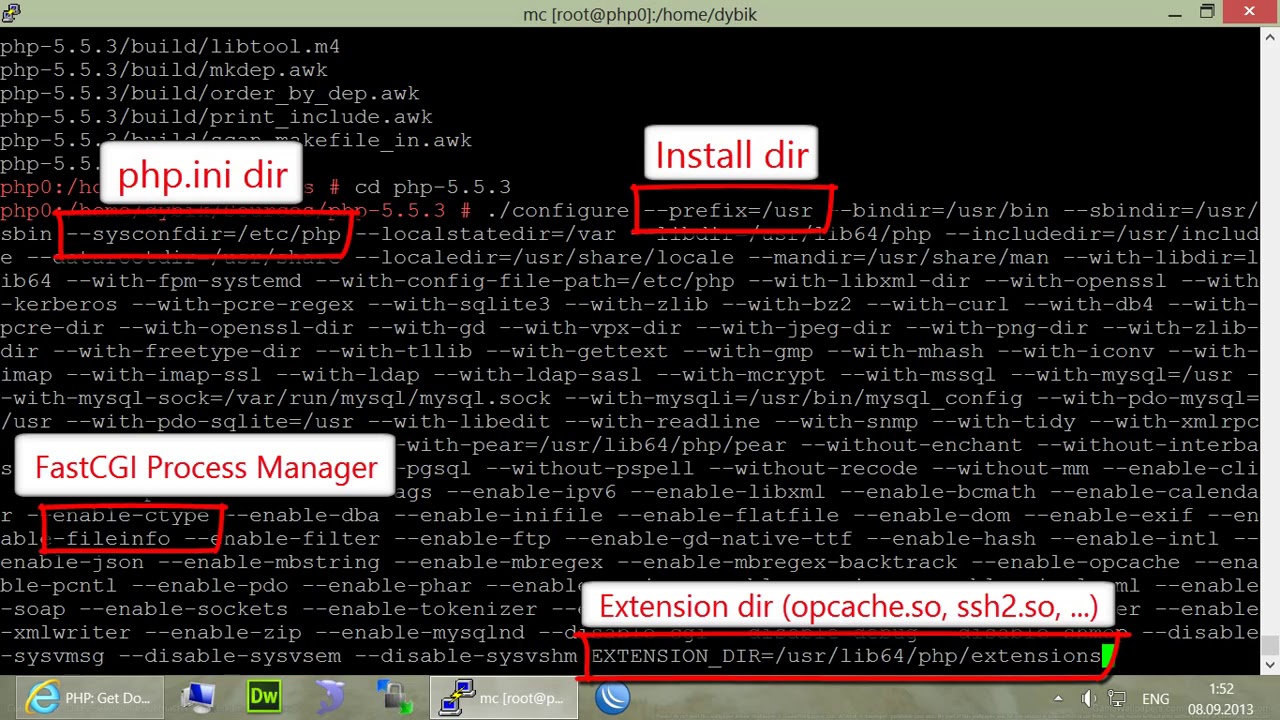1280x720 pixels.
Task: Click the volume icon in the system tray
Action: coord(1088,699)
